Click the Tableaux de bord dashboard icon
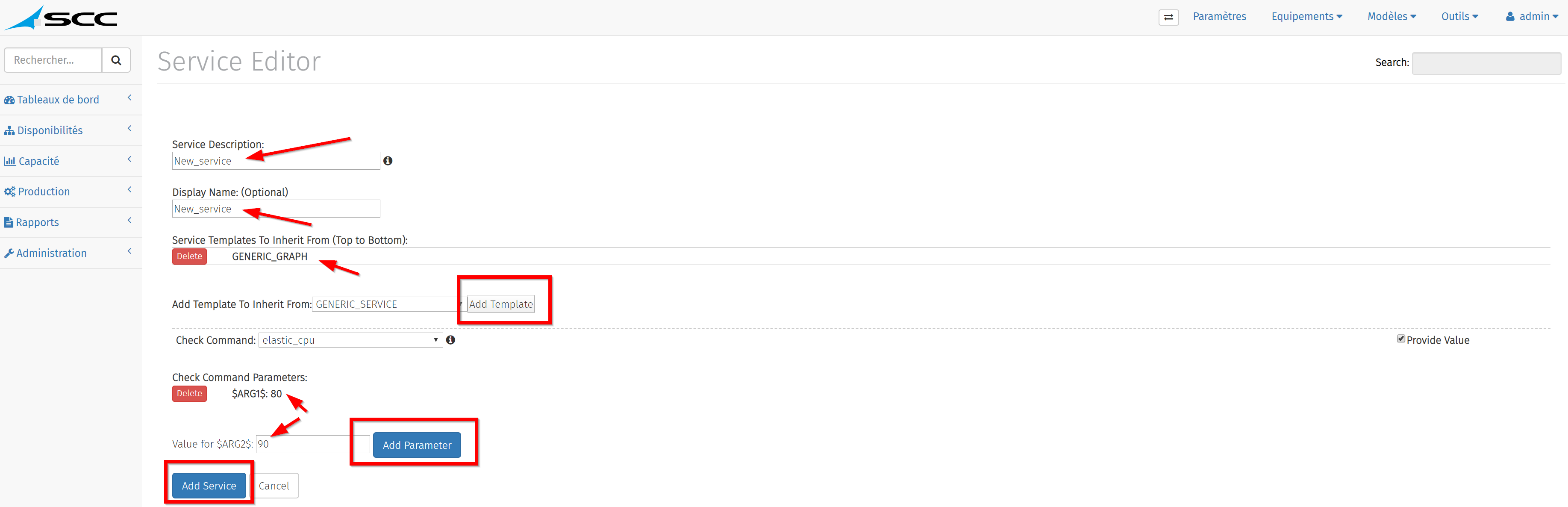This screenshot has height=507, width=1568. pos(9,100)
